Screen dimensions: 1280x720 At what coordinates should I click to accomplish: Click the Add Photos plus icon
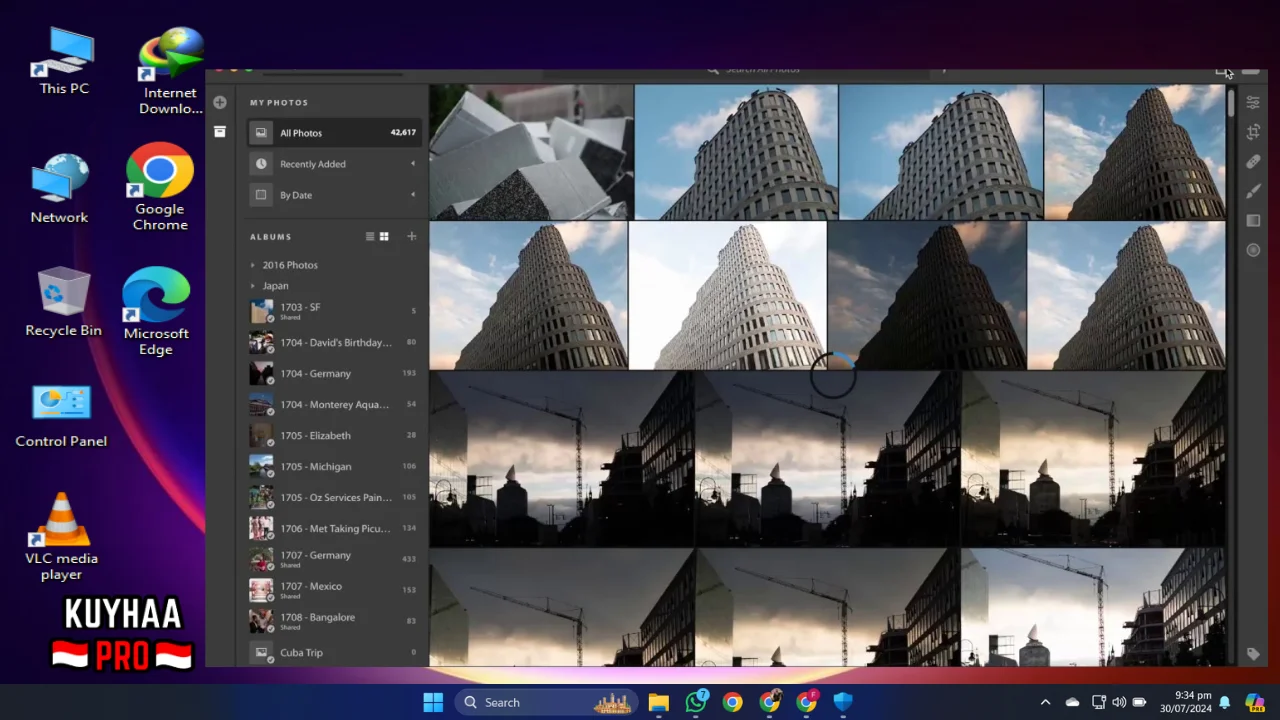coord(220,102)
